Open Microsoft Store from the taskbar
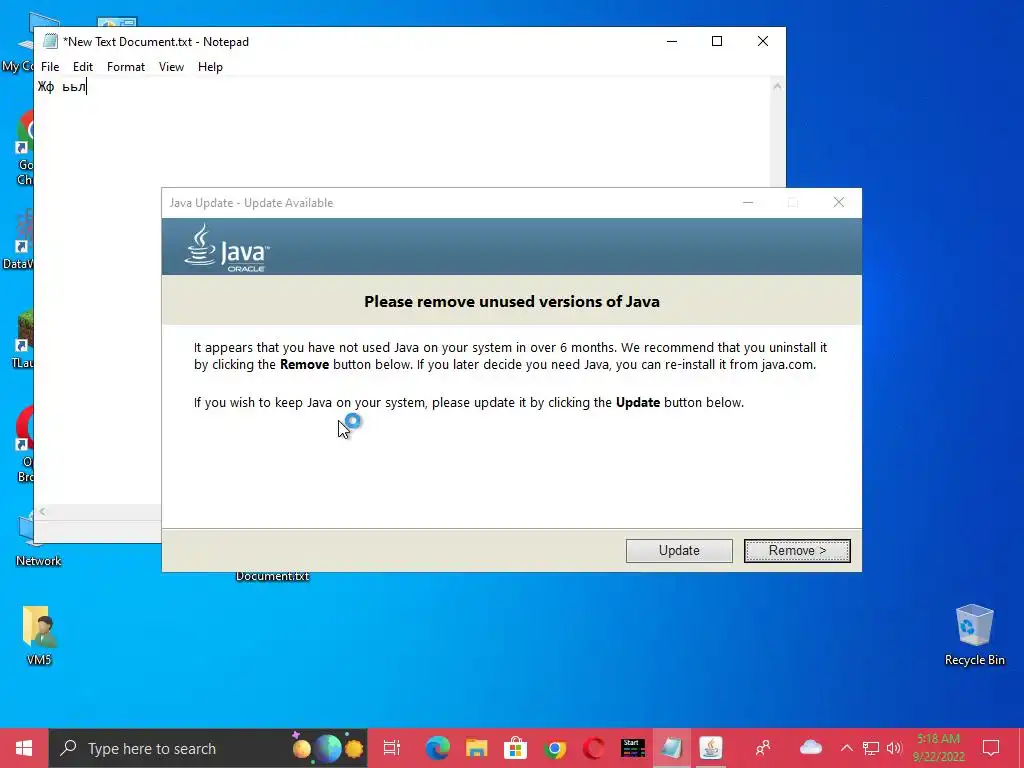Viewport: 1024px width, 768px height. point(516,748)
